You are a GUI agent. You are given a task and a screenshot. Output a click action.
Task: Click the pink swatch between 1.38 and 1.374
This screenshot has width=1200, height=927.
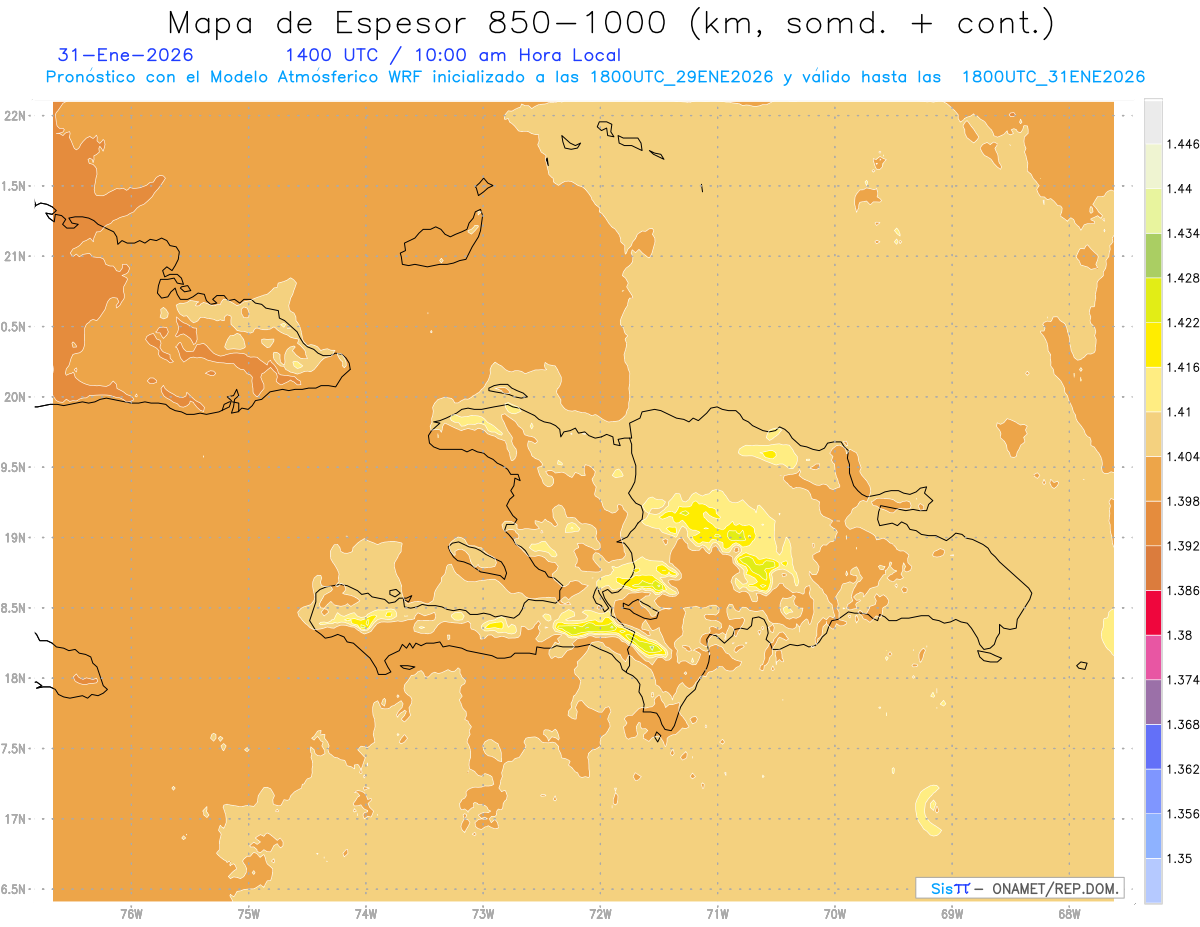pyautogui.click(x=1153, y=657)
